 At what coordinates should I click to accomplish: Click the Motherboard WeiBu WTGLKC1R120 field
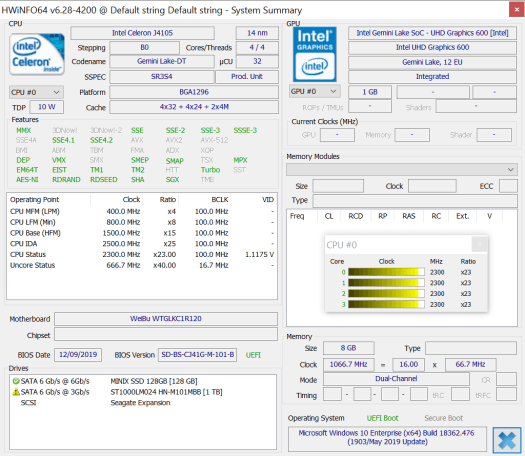point(166,319)
